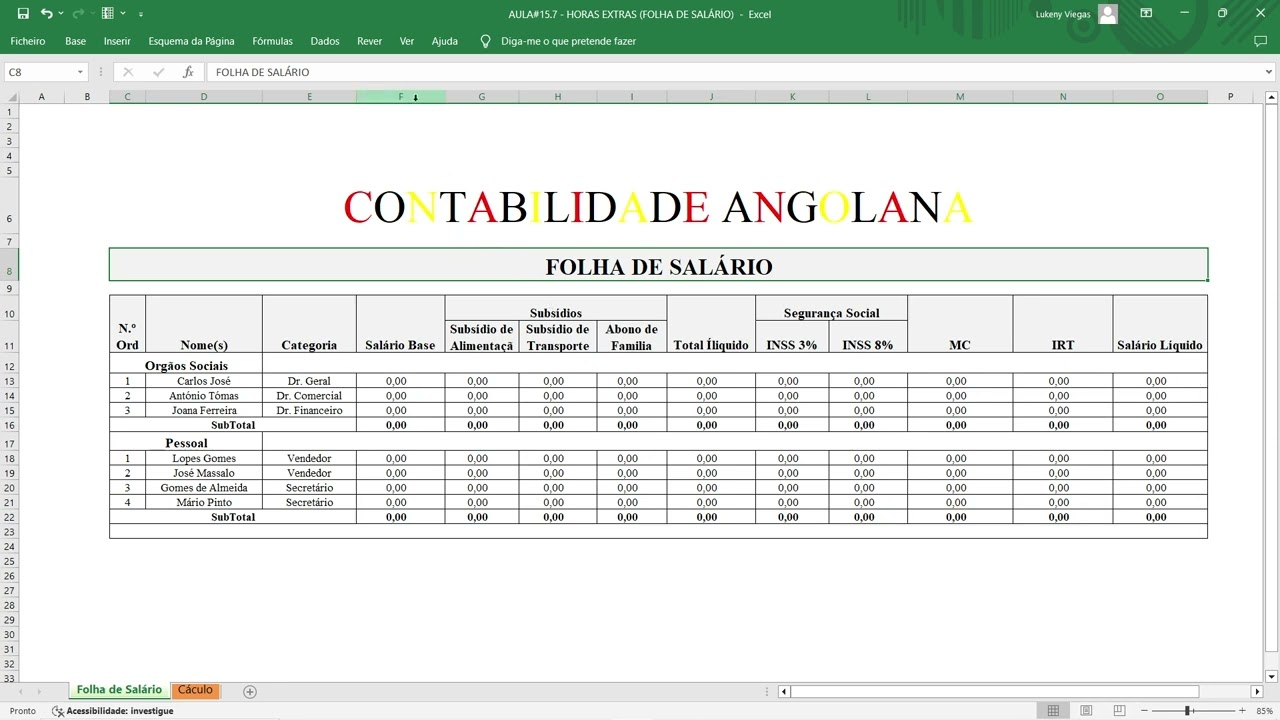The height and width of the screenshot is (720, 1280).
Task: Click the Insert Function fx icon
Action: (188, 72)
